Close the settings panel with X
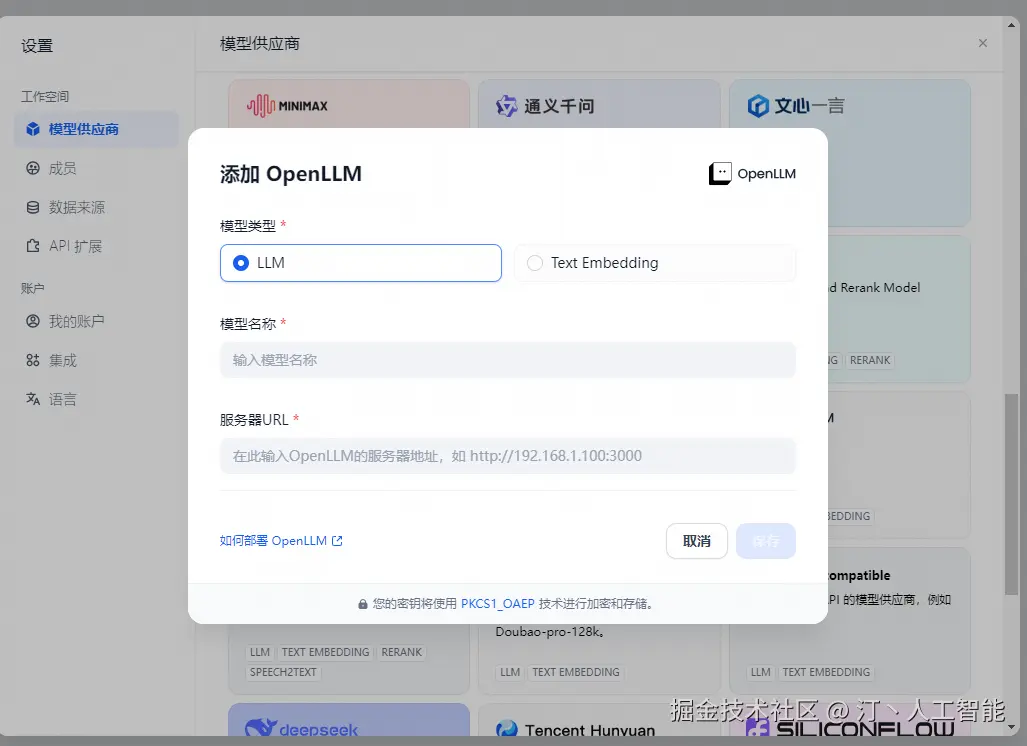Viewport: 1027px width, 746px height. (982, 43)
